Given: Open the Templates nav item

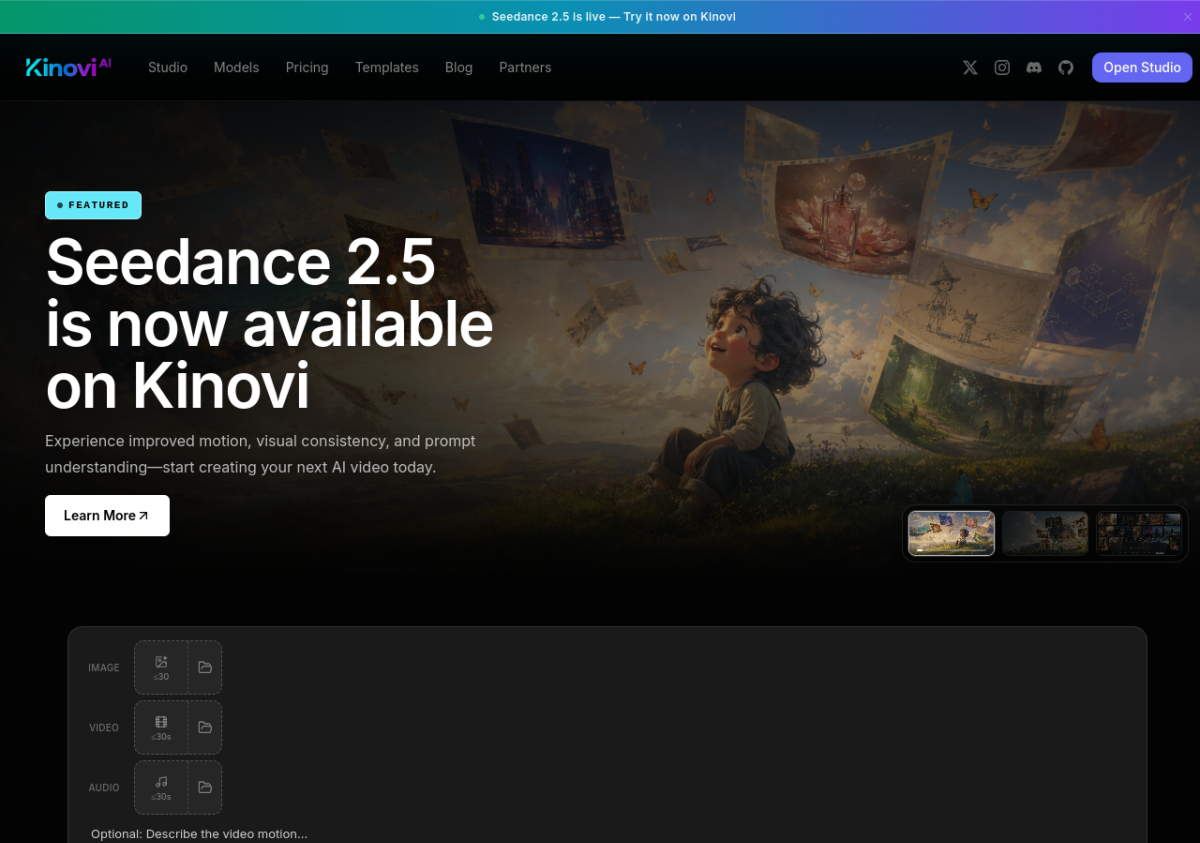Looking at the screenshot, I should pyautogui.click(x=387, y=68).
